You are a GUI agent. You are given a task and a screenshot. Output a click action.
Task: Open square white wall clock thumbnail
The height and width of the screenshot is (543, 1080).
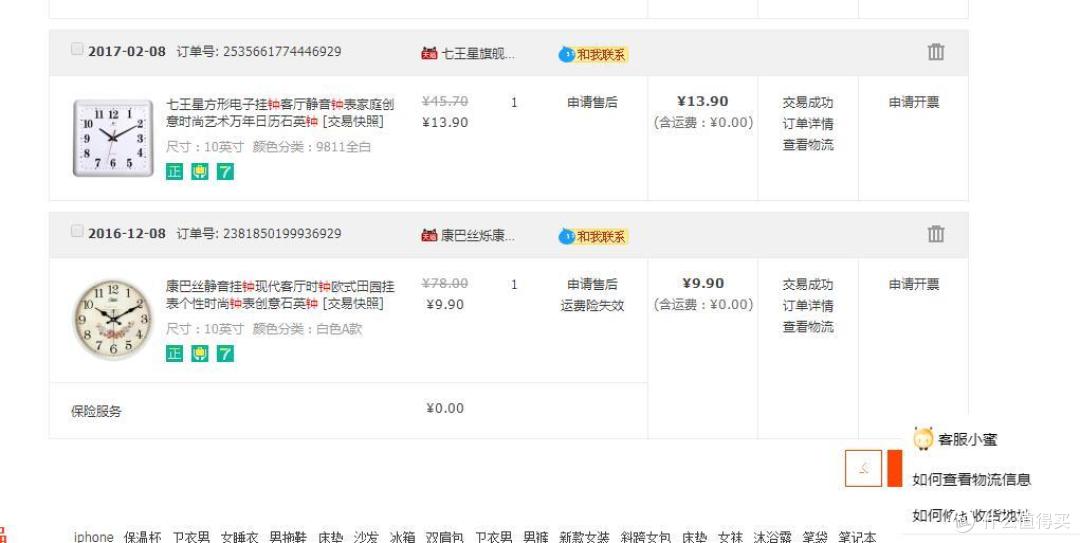point(113,138)
